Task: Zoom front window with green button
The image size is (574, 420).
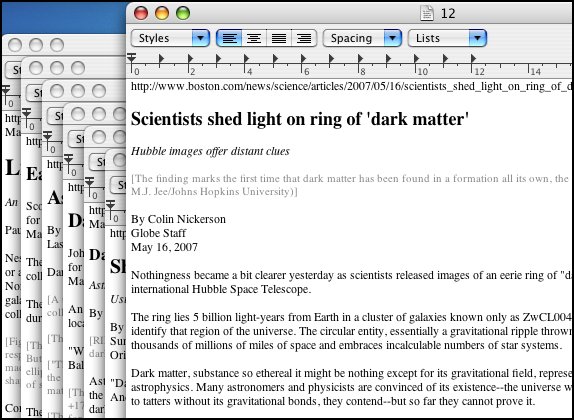Action: [x=183, y=13]
